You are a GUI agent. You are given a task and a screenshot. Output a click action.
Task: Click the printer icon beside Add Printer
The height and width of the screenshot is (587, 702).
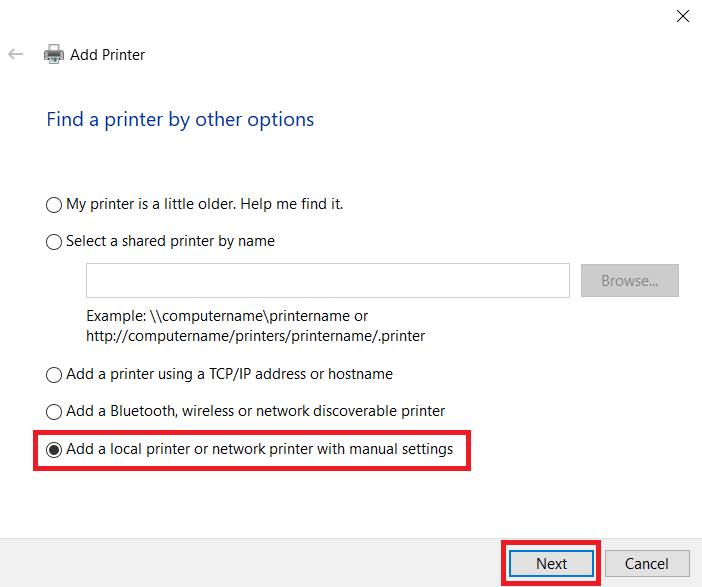tap(53, 55)
